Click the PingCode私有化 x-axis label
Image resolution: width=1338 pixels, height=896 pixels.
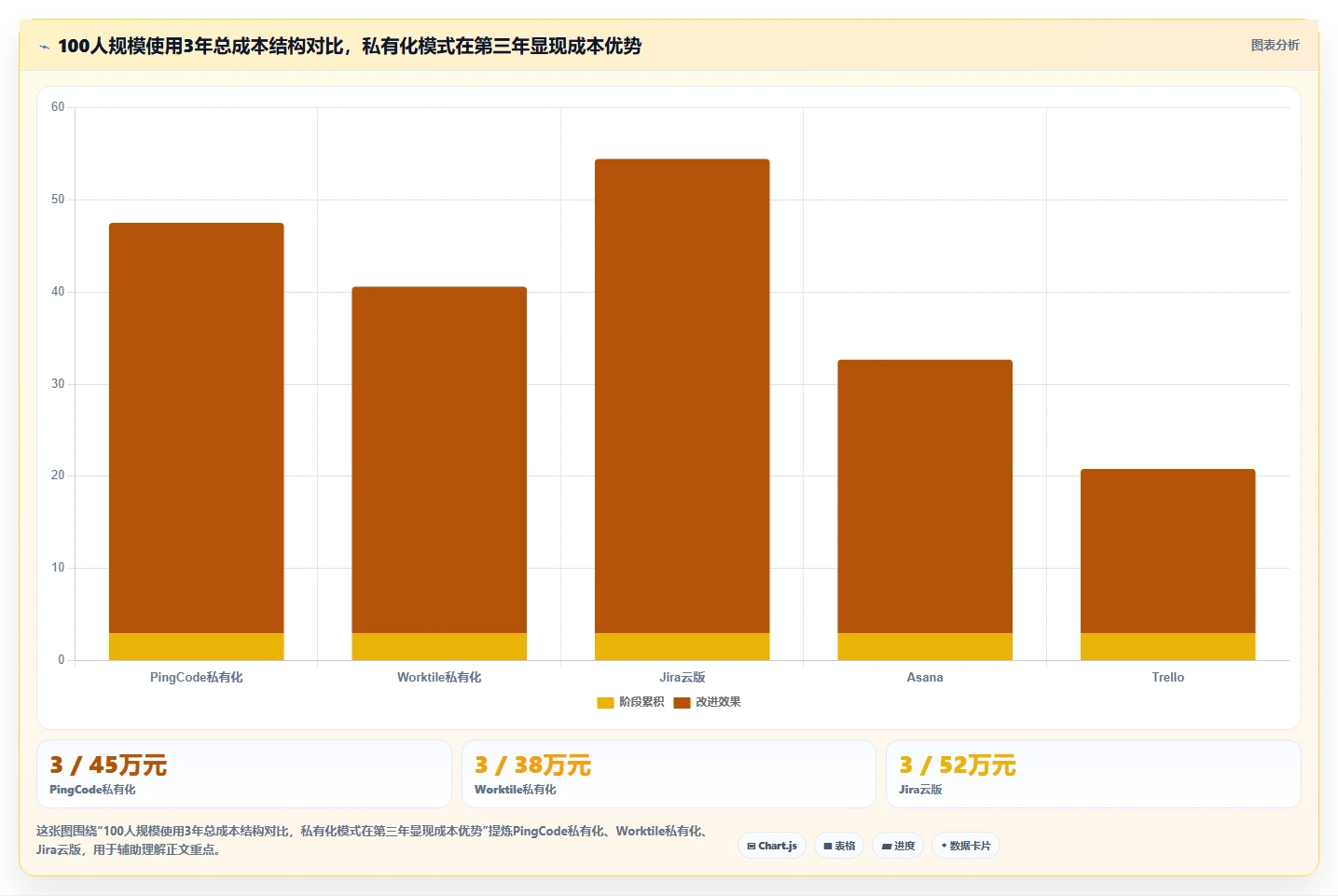[197, 678]
